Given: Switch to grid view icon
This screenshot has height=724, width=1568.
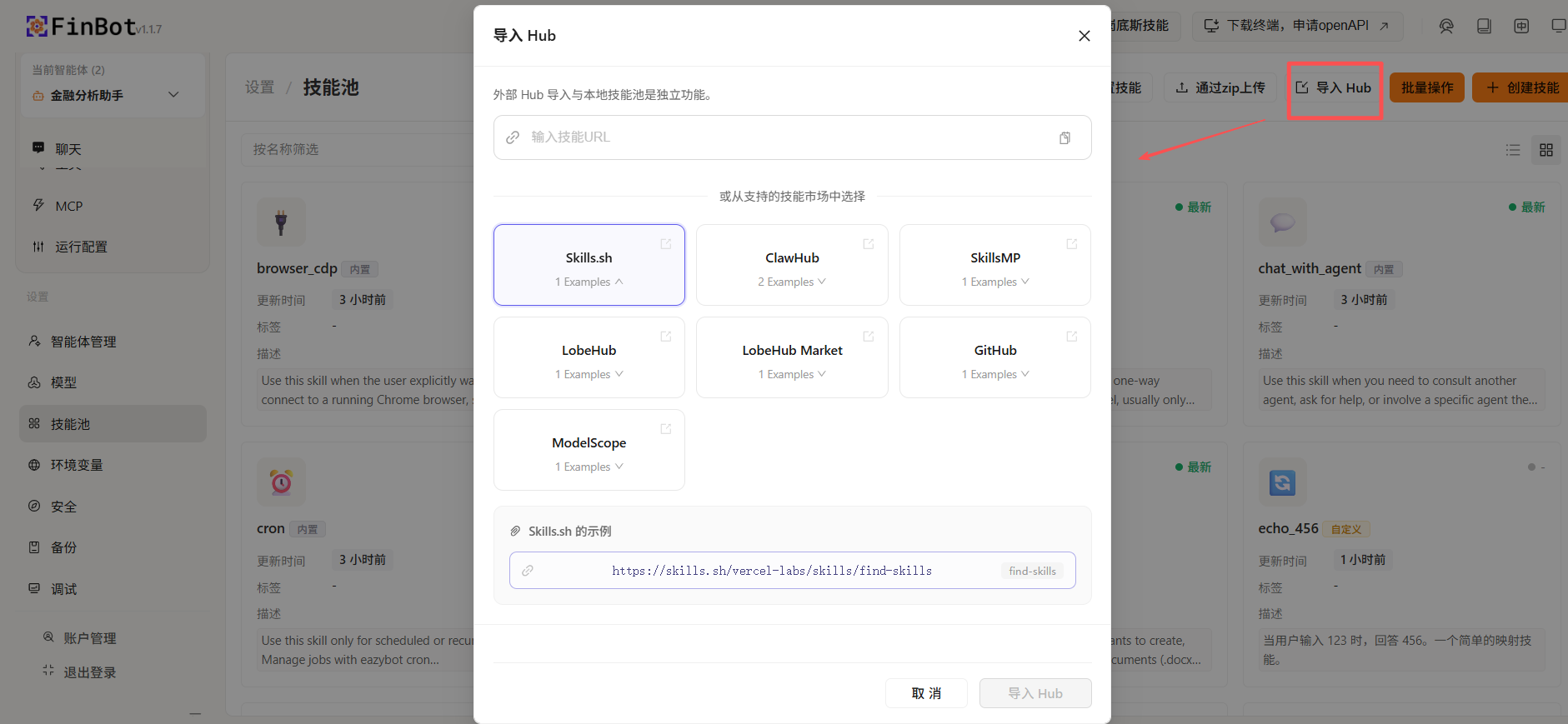Looking at the screenshot, I should [x=1546, y=150].
